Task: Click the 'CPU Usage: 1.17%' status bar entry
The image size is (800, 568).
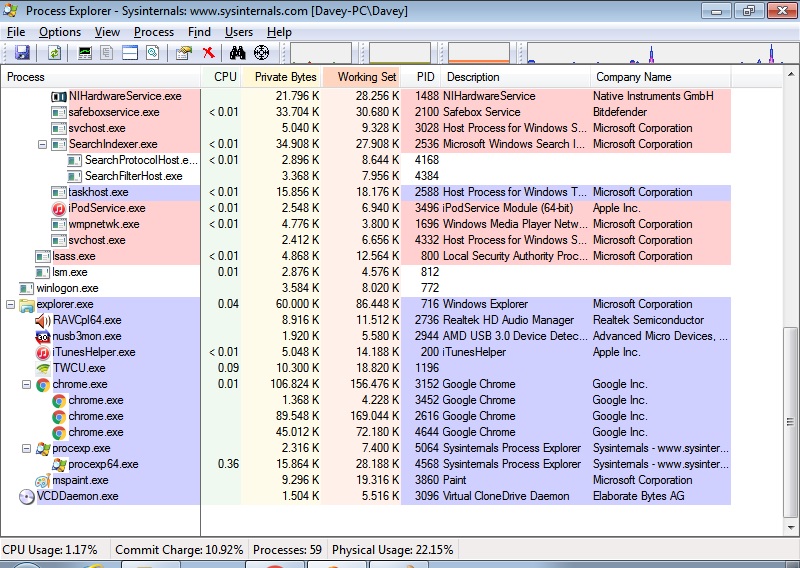Action: point(50,550)
